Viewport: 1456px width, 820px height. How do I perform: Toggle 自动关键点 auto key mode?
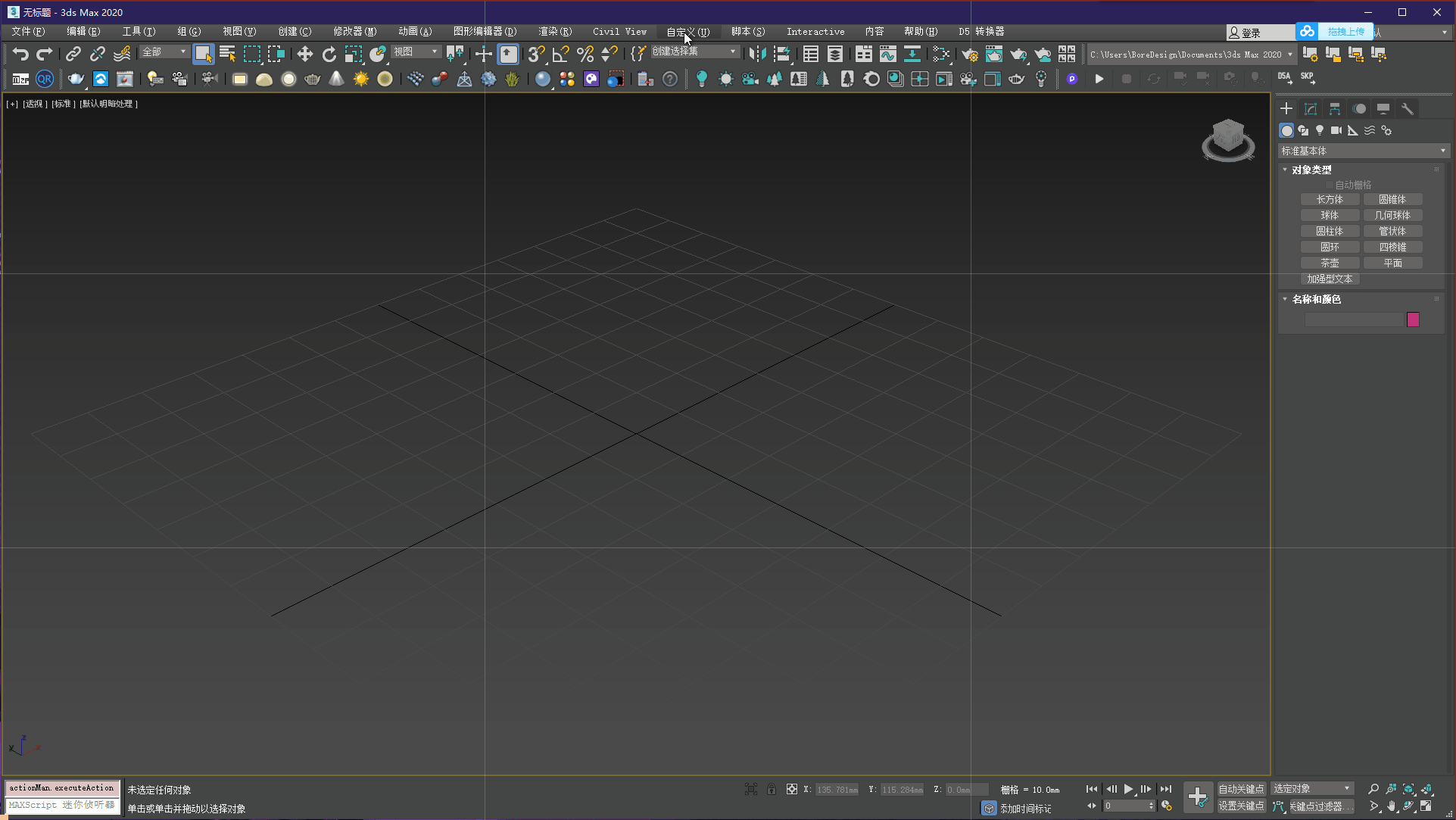click(x=1240, y=789)
